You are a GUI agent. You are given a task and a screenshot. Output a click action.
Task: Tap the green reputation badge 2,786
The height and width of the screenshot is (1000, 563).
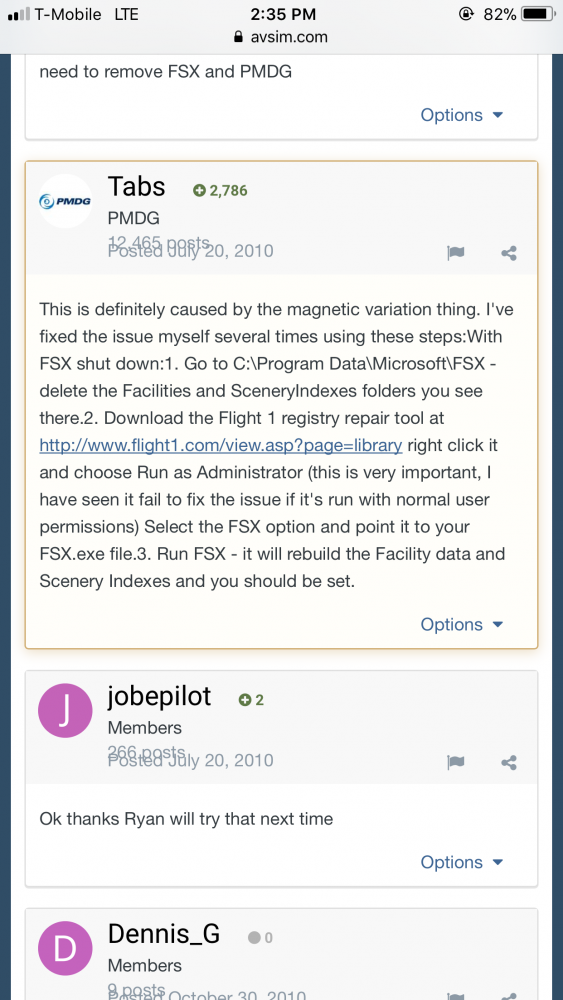tap(220, 190)
